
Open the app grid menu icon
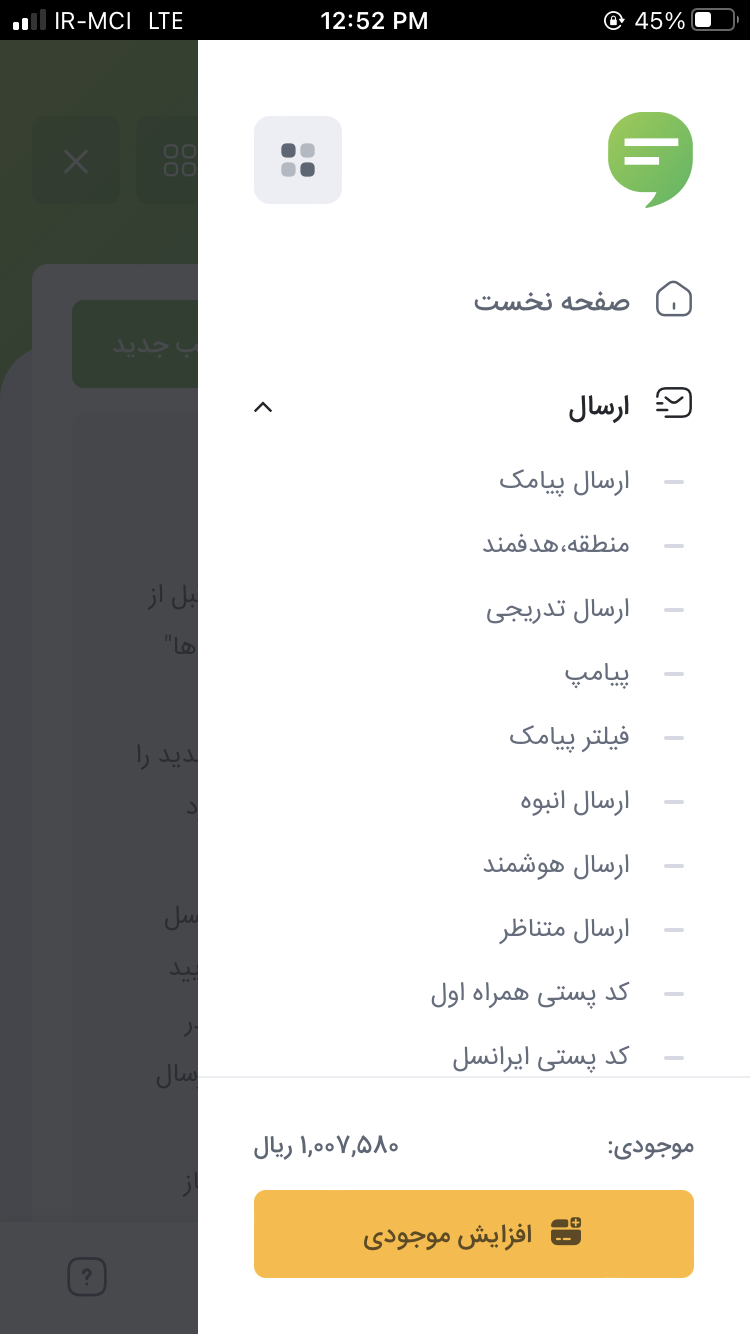[x=298, y=160]
